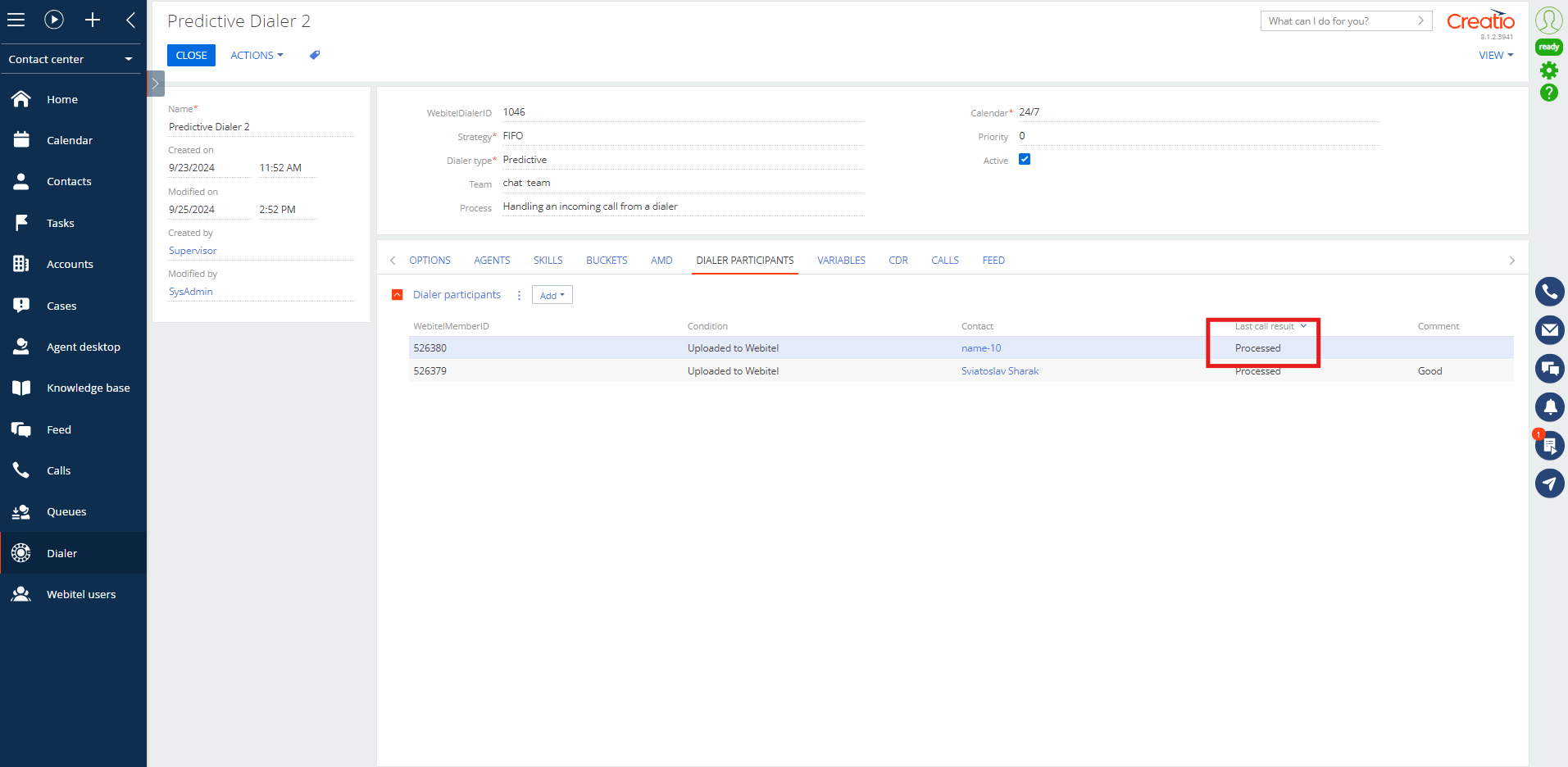Open the user profile avatar
1568x767 pixels.
pos(1548,20)
